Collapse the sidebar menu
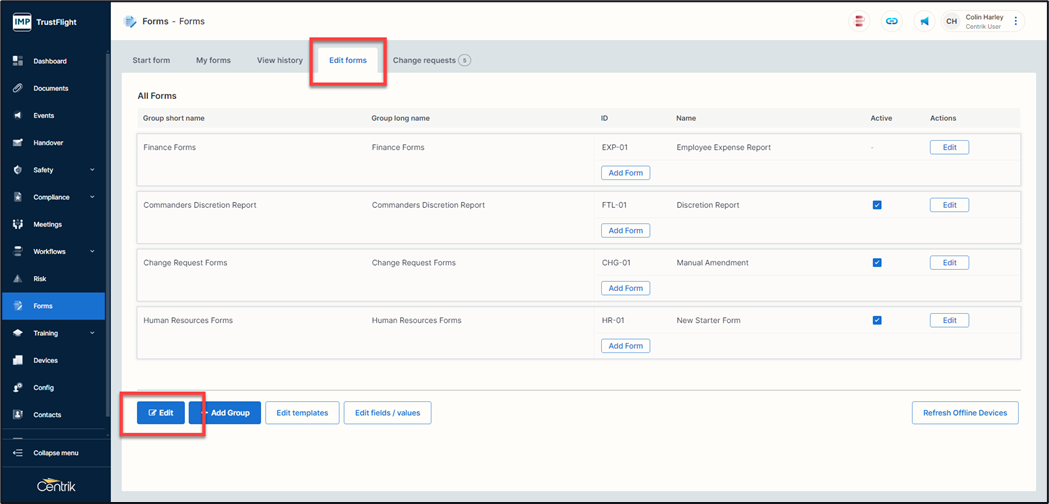The image size is (1049, 504). [x=55, y=453]
